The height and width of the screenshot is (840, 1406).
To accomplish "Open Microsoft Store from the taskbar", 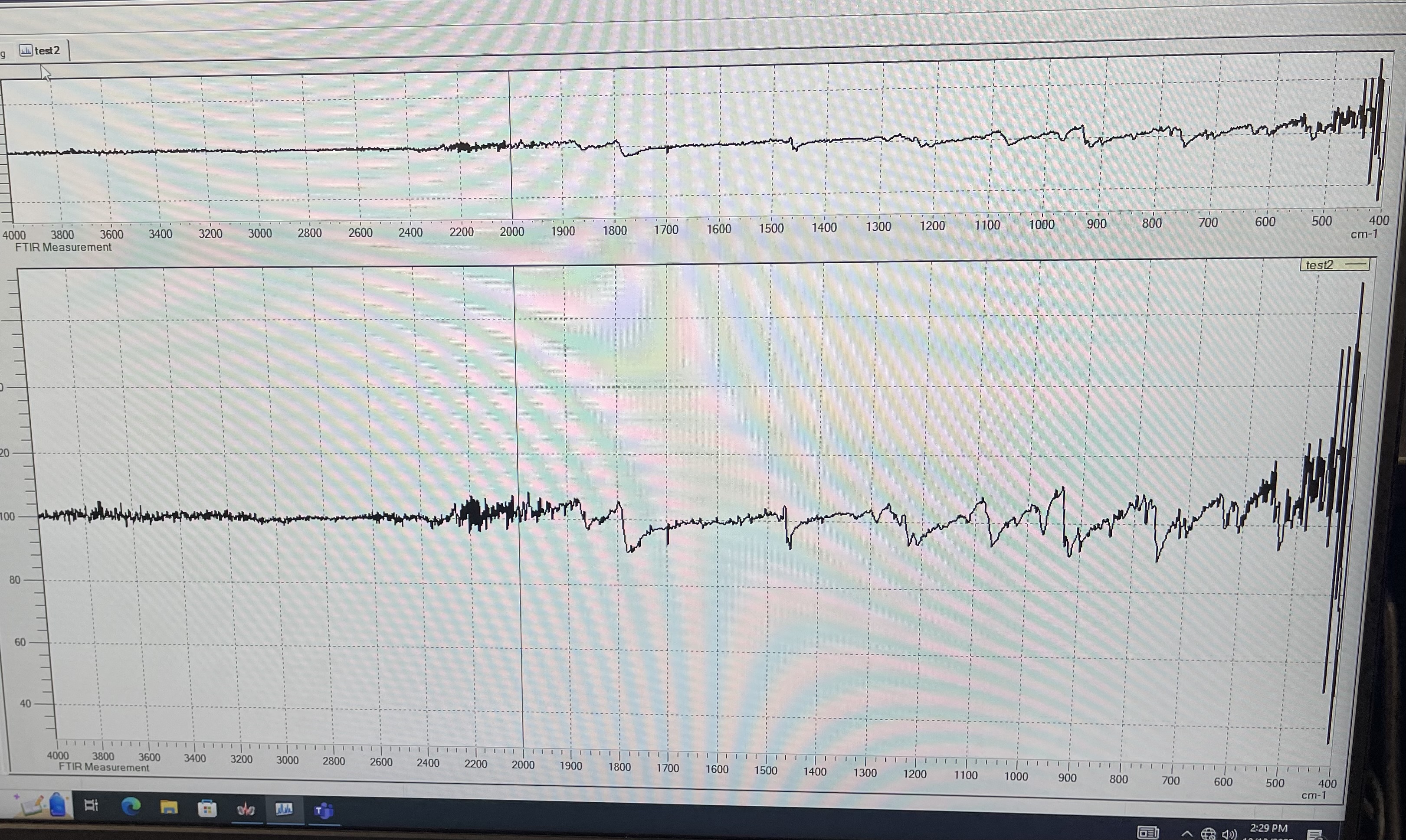I will [x=207, y=808].
